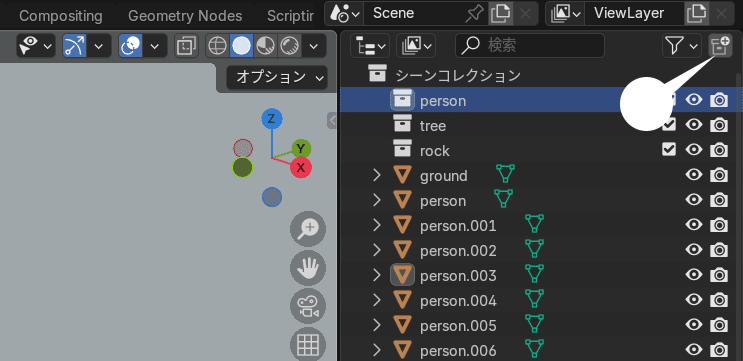Screen dimensions: 743x361
Task: Switch to rendered shading mode
Action: (x=290, y=46)
